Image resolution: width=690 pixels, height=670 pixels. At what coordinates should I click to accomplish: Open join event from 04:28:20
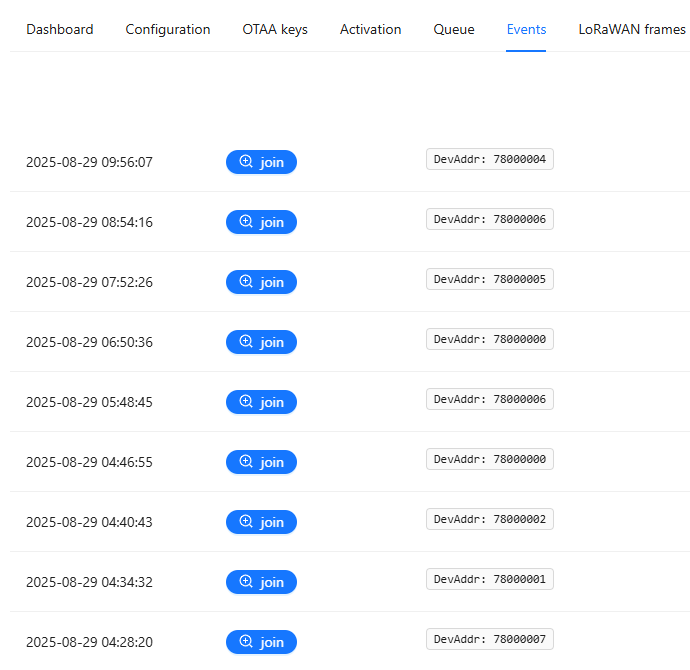261,642
